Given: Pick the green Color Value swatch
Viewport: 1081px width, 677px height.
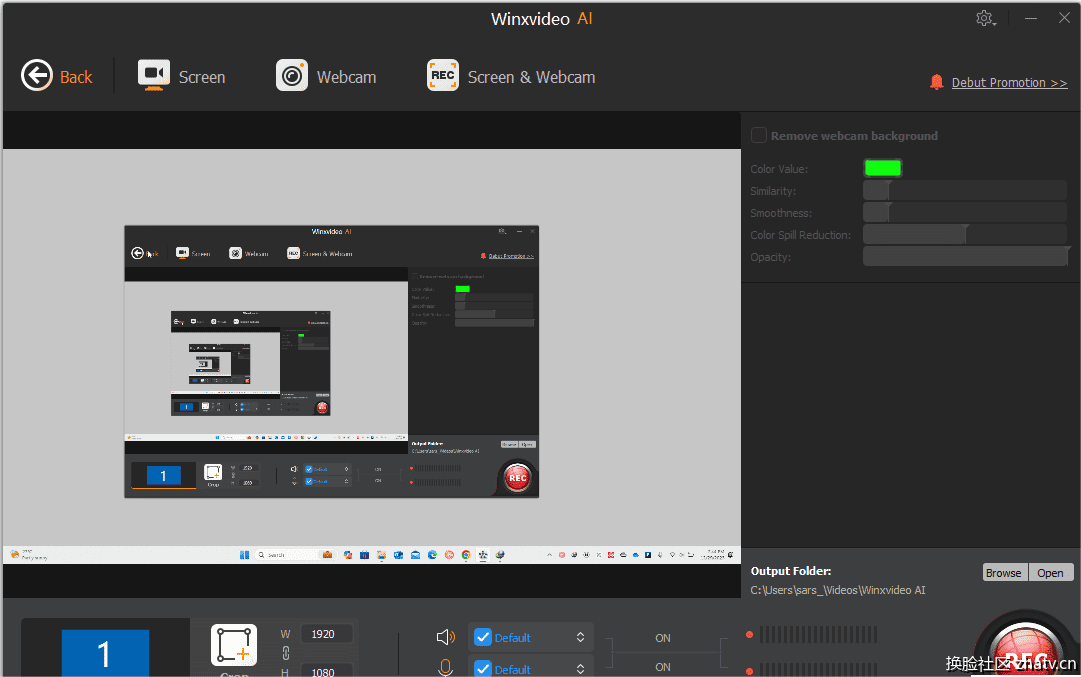Looking at the screenshot, I should pyautogui.click(x=882, y=168).
